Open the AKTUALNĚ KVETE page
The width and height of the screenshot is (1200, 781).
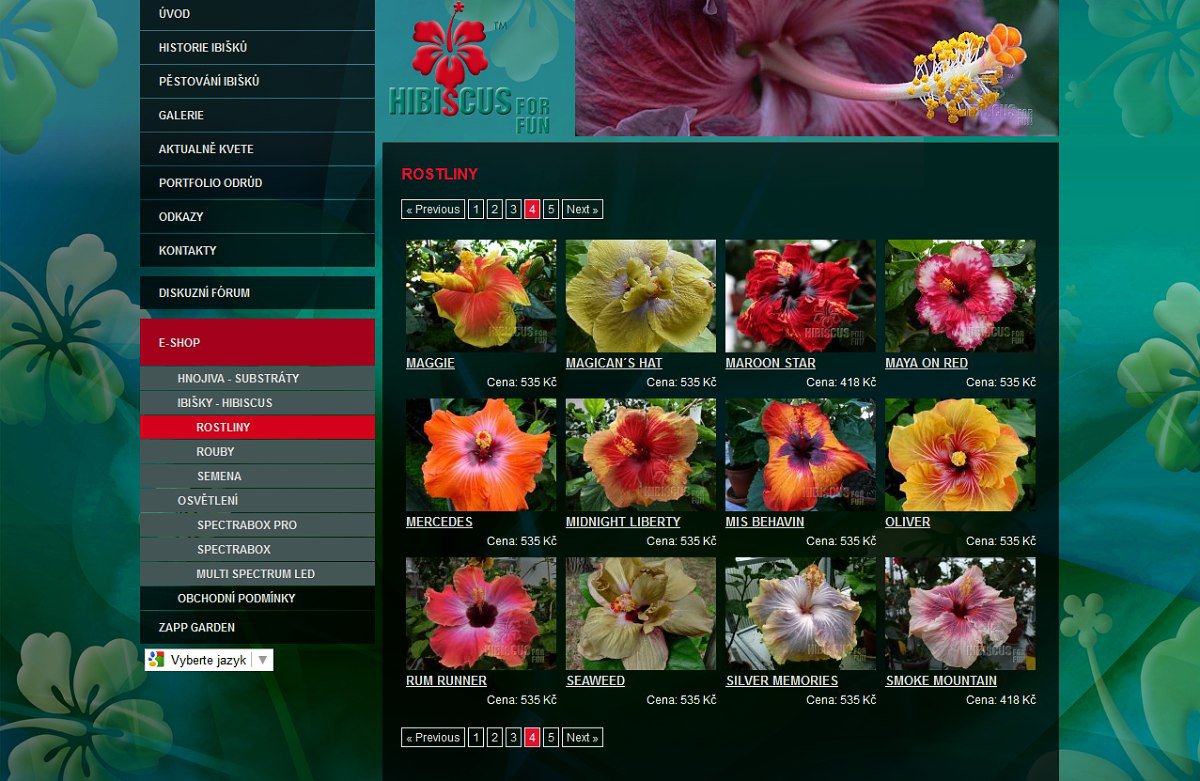[258, 149]
